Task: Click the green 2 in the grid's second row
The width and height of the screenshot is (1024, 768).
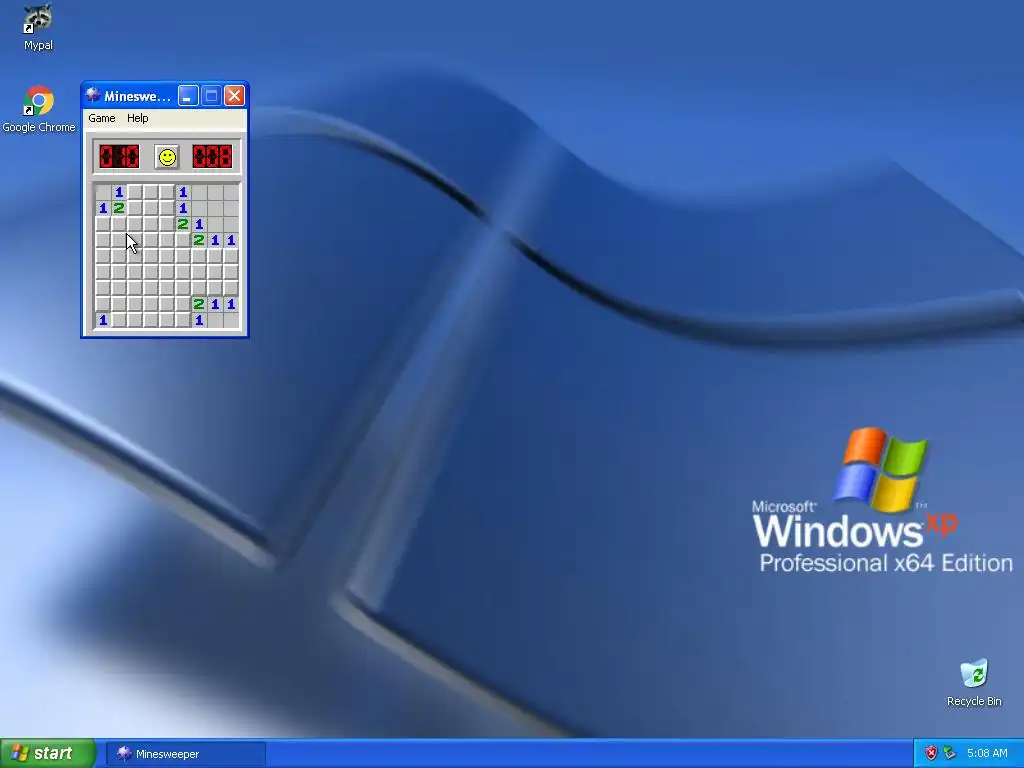Action: click(119, 208)
